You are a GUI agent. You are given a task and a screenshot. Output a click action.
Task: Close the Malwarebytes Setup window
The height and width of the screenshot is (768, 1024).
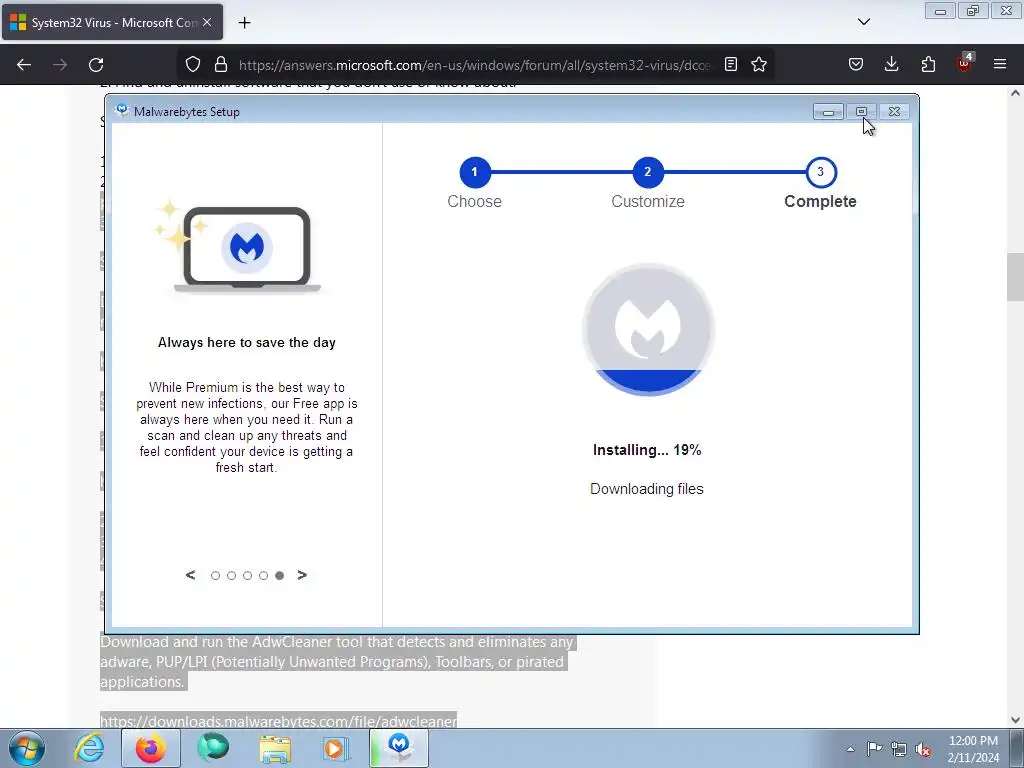[x=894, y=112]
